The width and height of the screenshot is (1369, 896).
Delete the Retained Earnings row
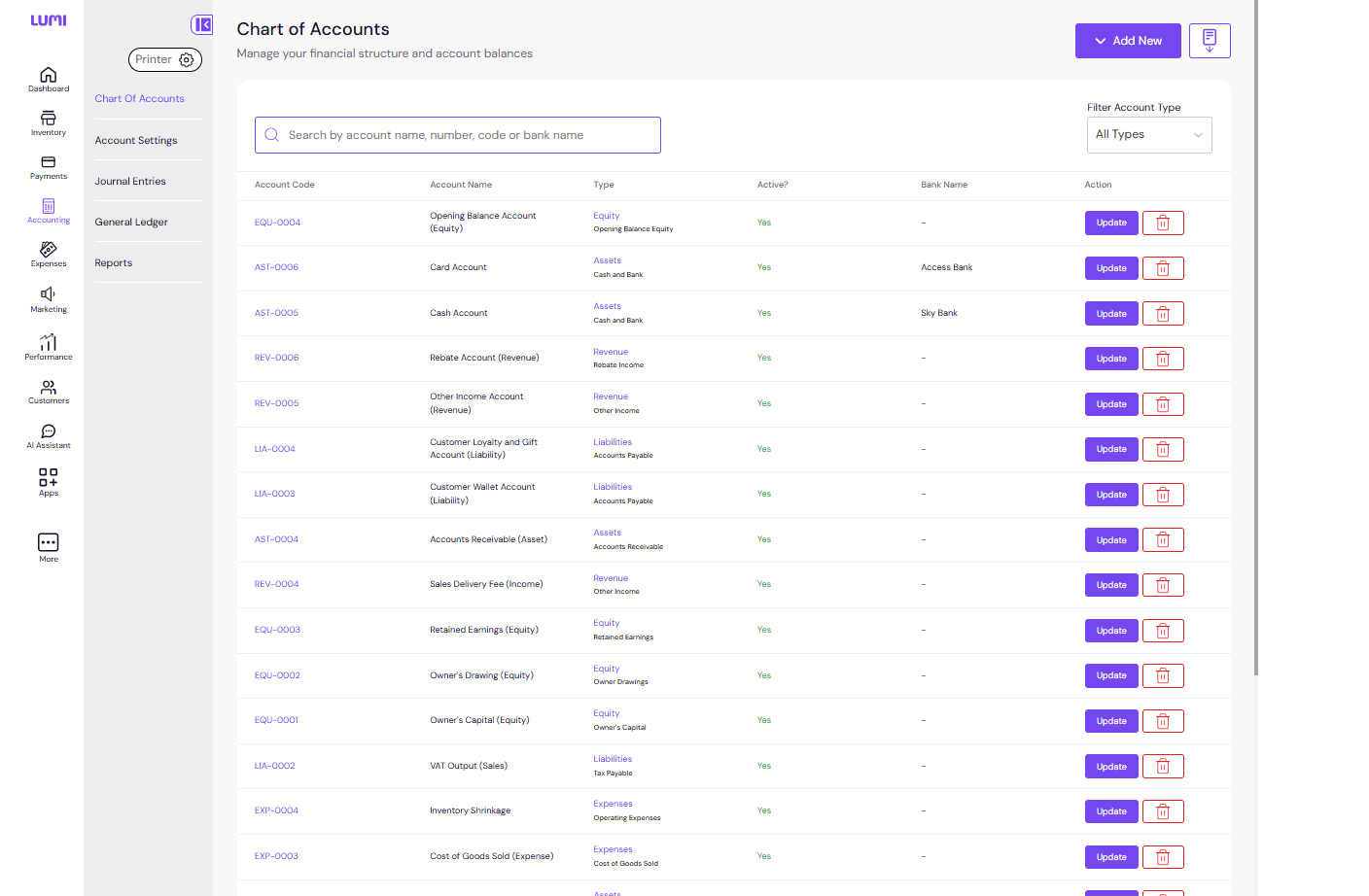pos(1163,631)
